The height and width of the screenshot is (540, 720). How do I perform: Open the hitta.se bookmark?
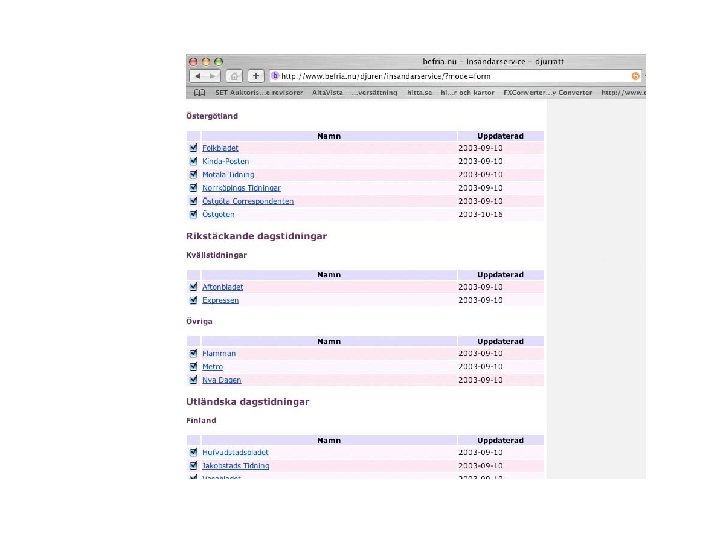(420, 93)
